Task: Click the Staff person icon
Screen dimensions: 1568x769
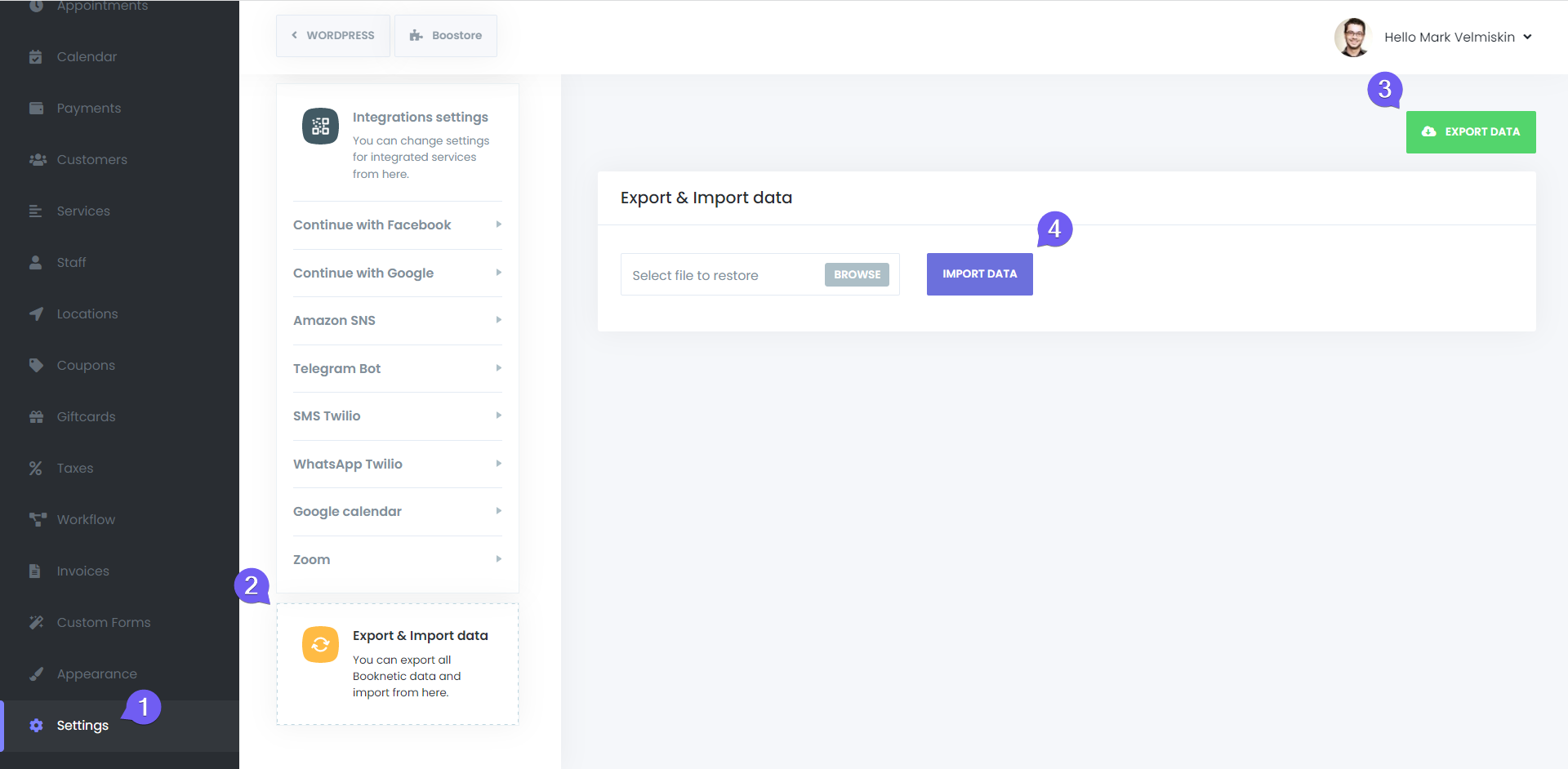Action: pos(36,262)
